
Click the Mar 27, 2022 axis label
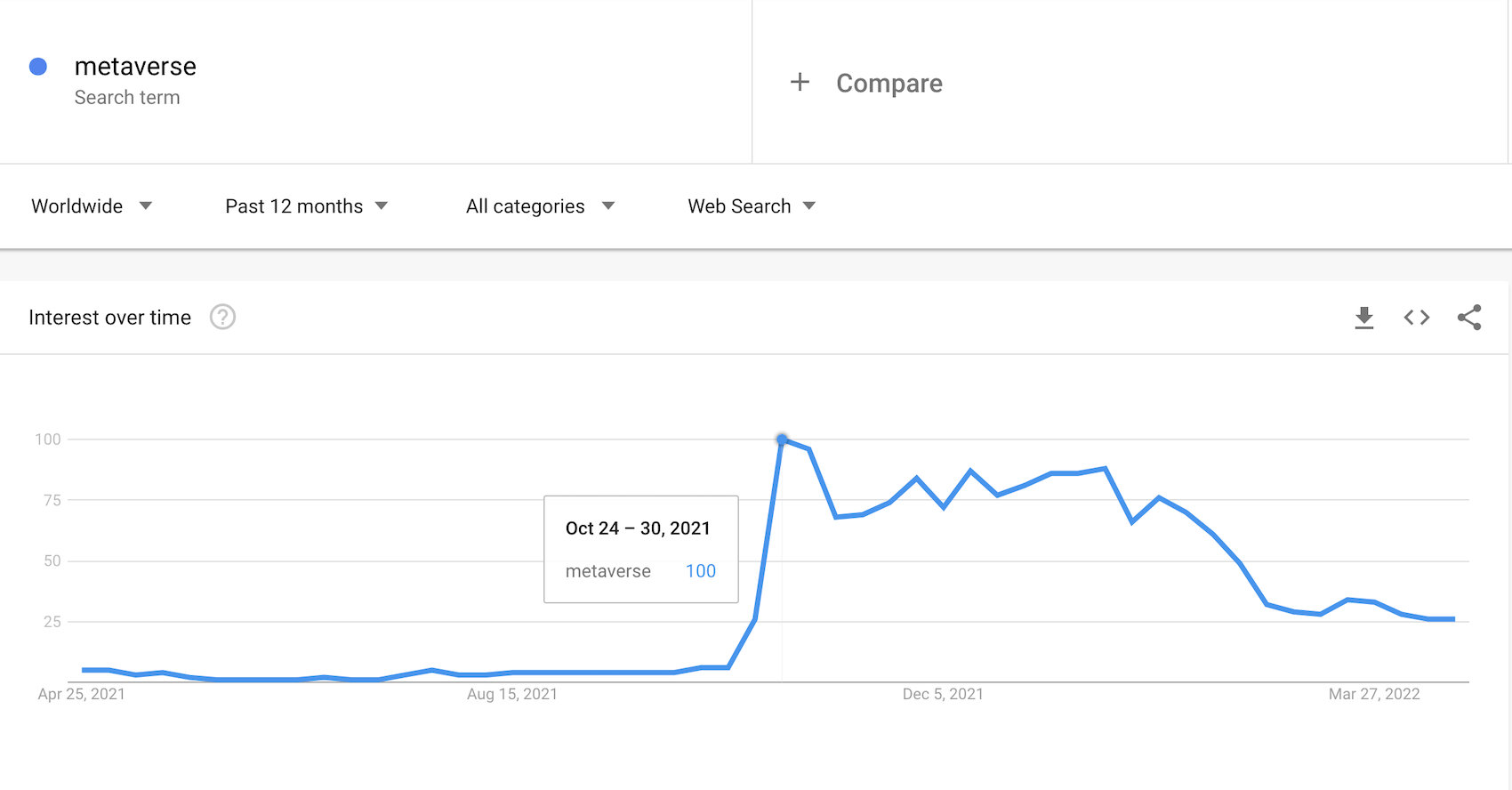pos(1374,694)
